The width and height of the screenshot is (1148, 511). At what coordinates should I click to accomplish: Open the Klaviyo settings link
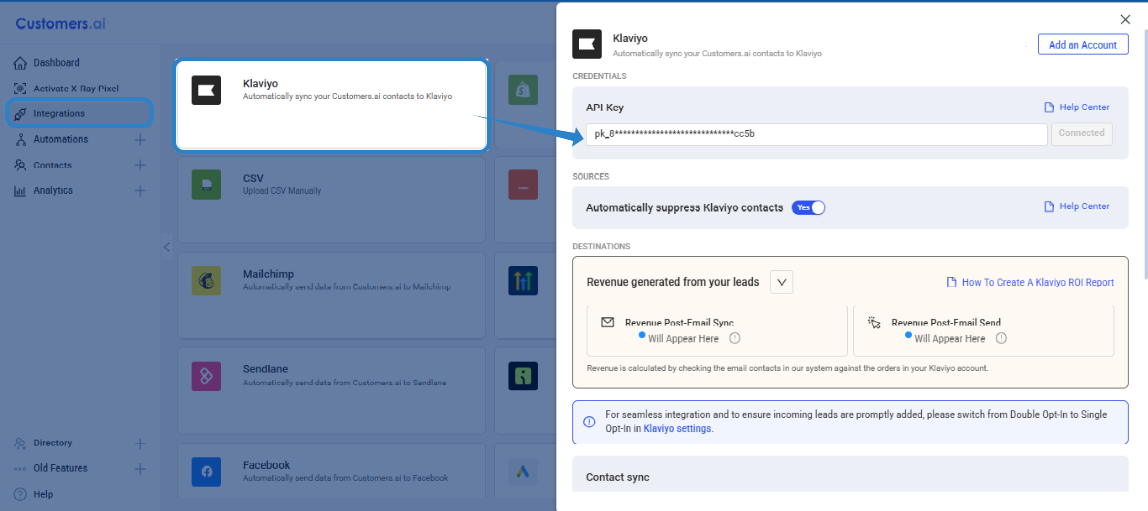point(677,429)
